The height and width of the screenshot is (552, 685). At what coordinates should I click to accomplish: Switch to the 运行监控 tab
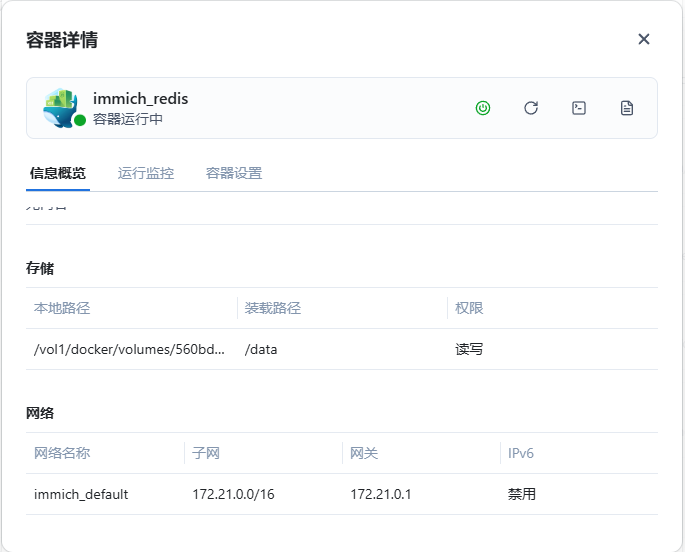click(146, 173)
